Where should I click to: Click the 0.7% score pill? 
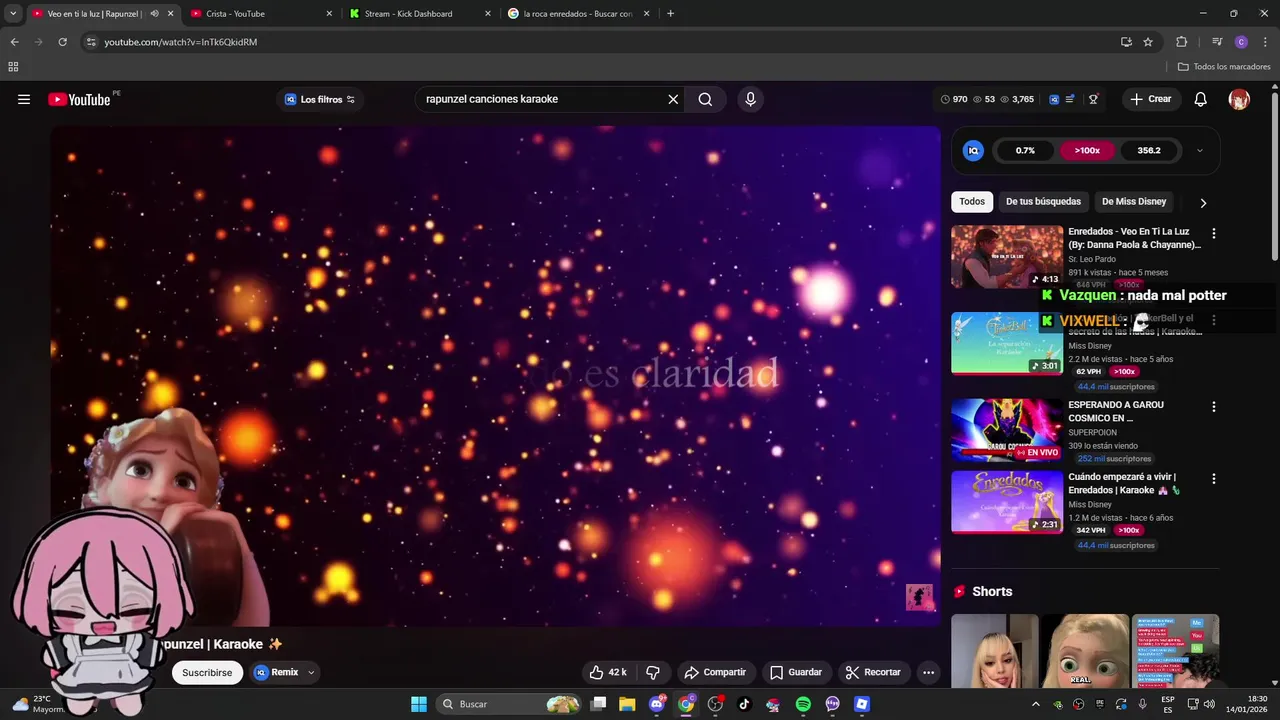pyautogui.click(x=1025, y=151)
